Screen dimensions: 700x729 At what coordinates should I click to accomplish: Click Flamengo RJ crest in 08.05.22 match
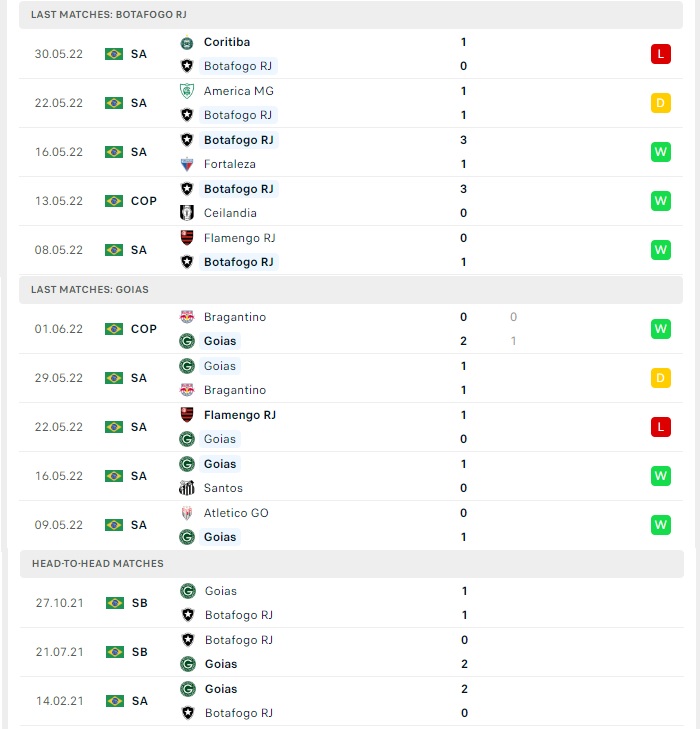(x=187, y=238)
